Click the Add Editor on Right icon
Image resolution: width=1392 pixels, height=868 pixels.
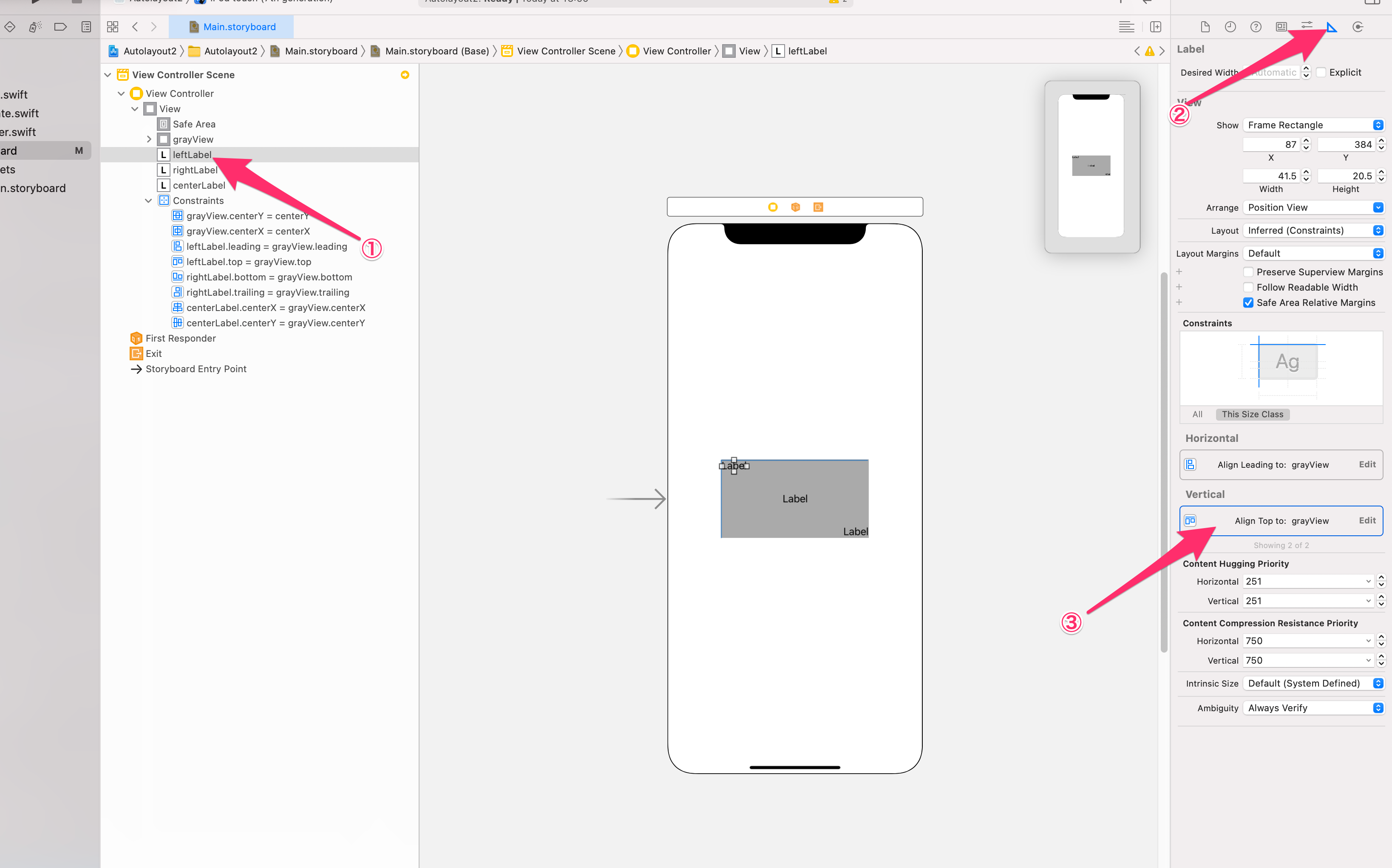pos(1155,27)
